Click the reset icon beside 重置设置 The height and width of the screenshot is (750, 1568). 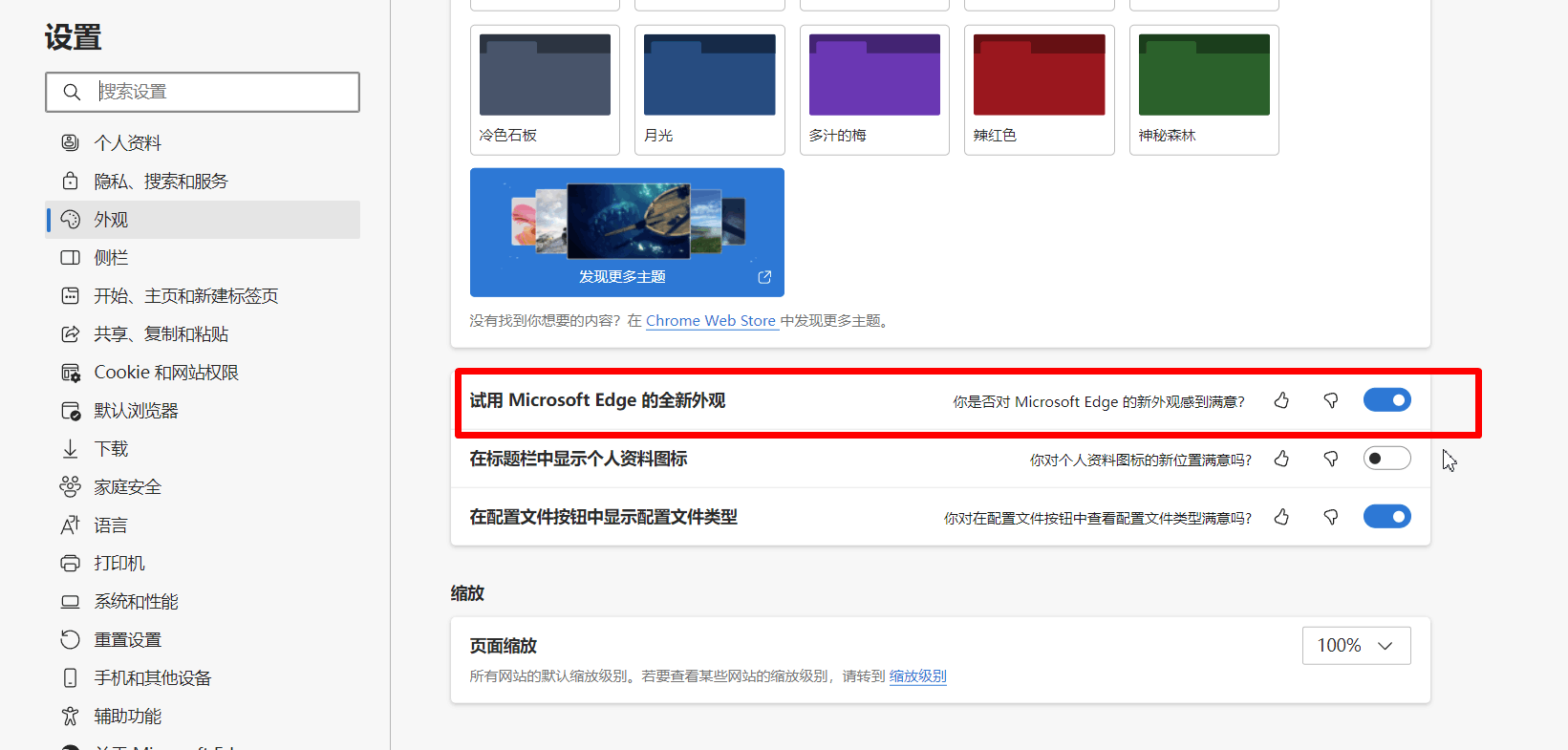coord(70,639)
